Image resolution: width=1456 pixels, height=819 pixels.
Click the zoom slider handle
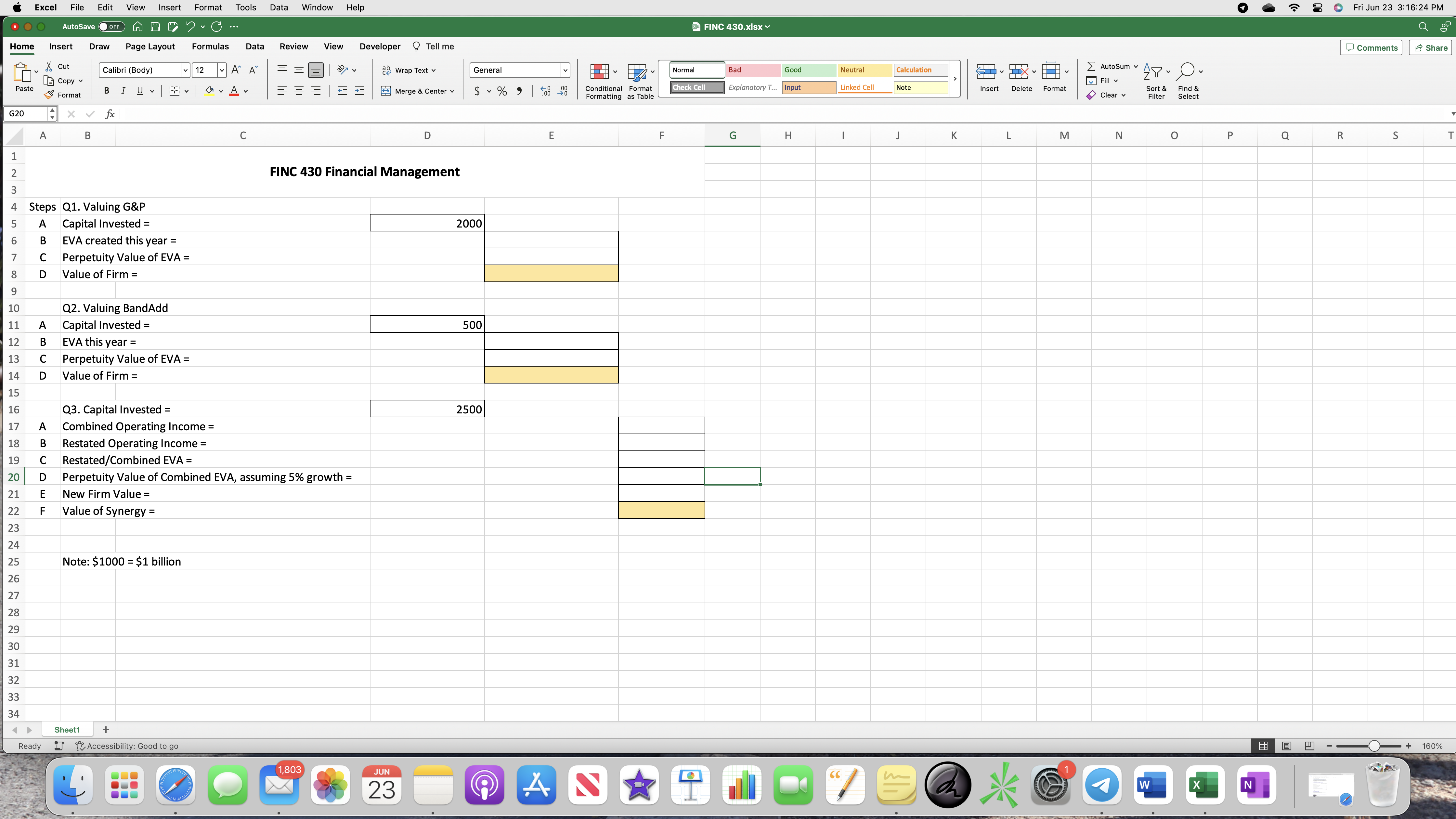tap(1374, 746)
